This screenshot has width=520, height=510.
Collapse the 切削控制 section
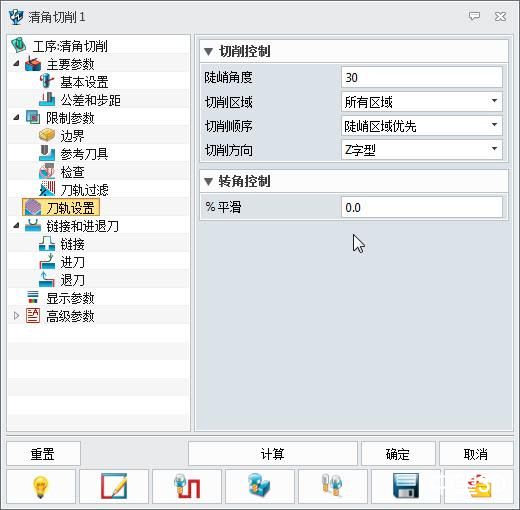click(209, 52)
